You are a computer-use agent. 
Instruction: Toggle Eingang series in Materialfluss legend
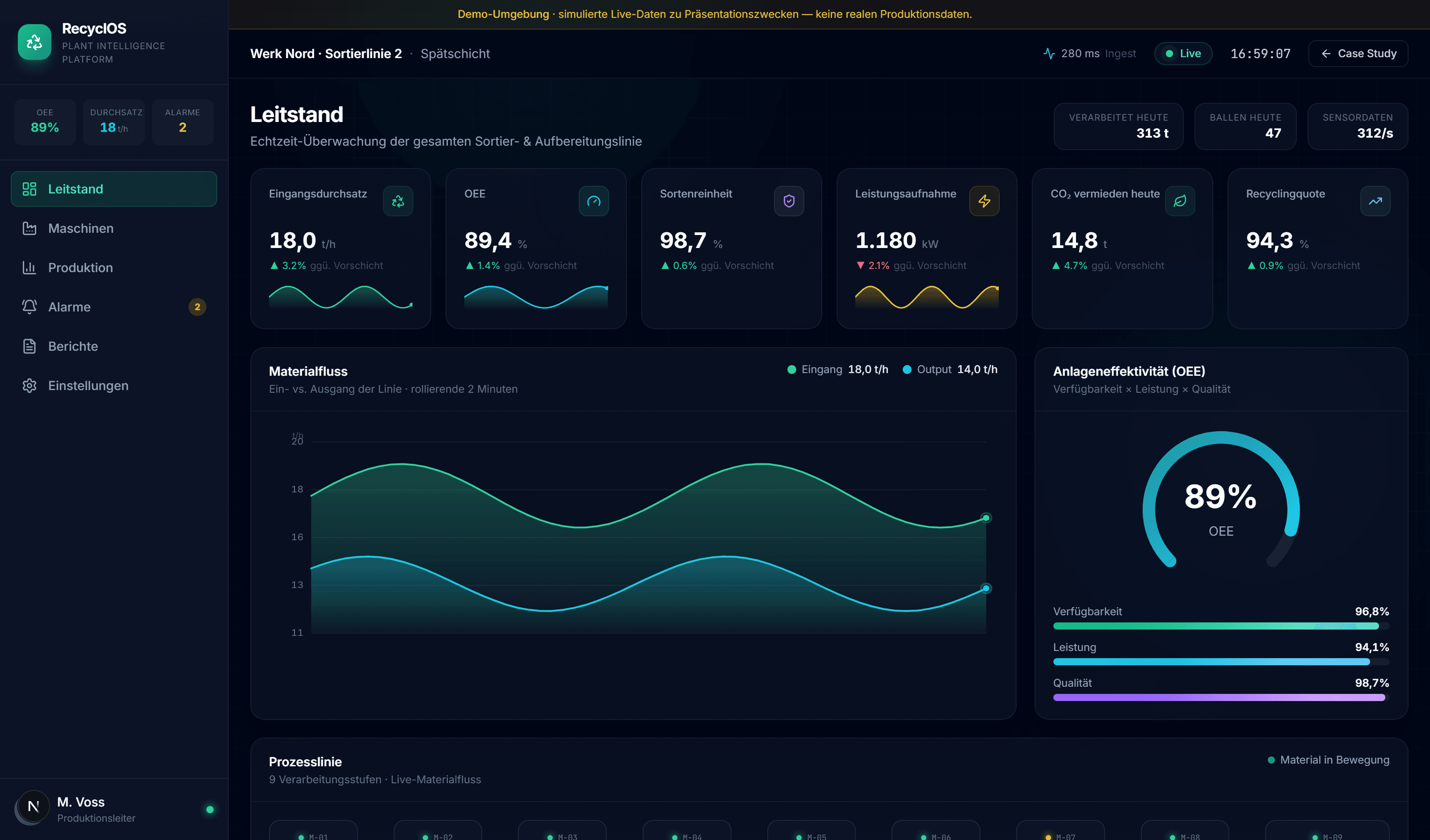point(837,370)
